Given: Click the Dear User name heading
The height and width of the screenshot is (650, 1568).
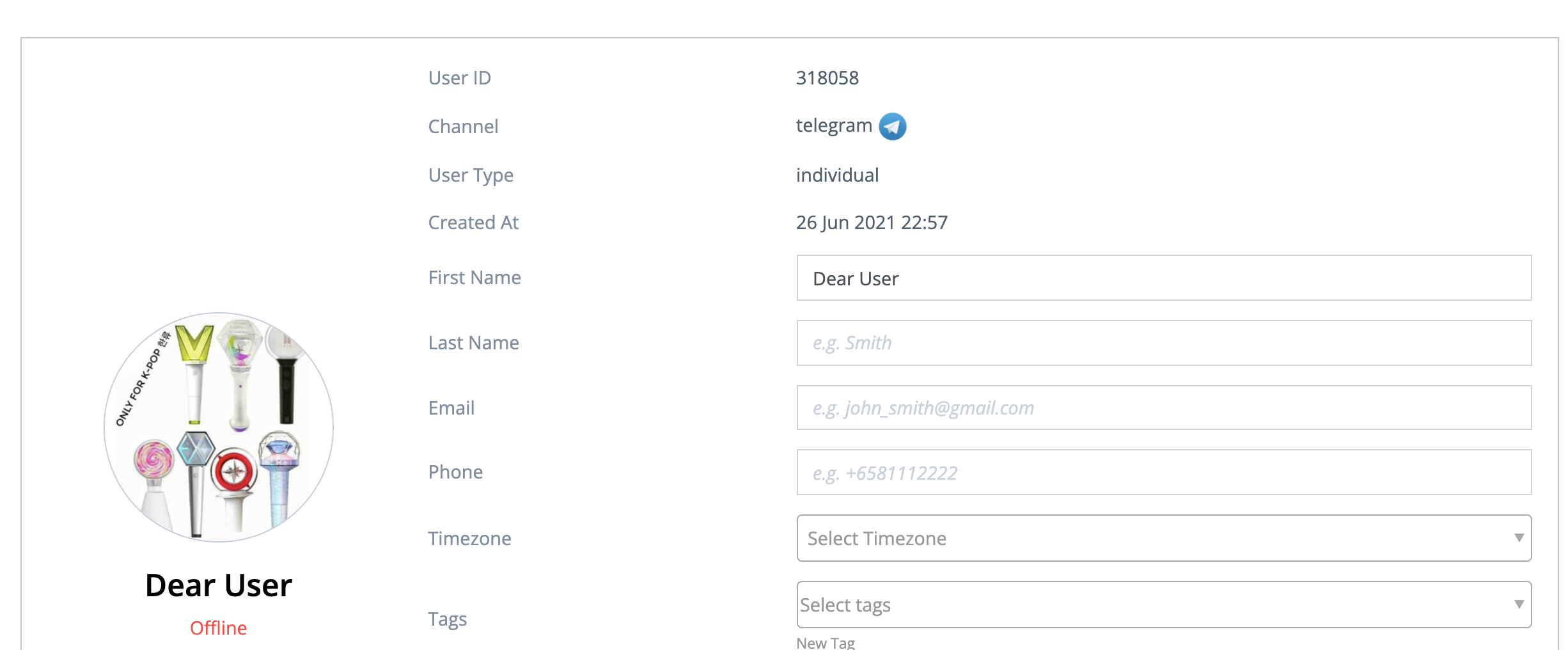Looking at the screenshot, I should [219, 585].
